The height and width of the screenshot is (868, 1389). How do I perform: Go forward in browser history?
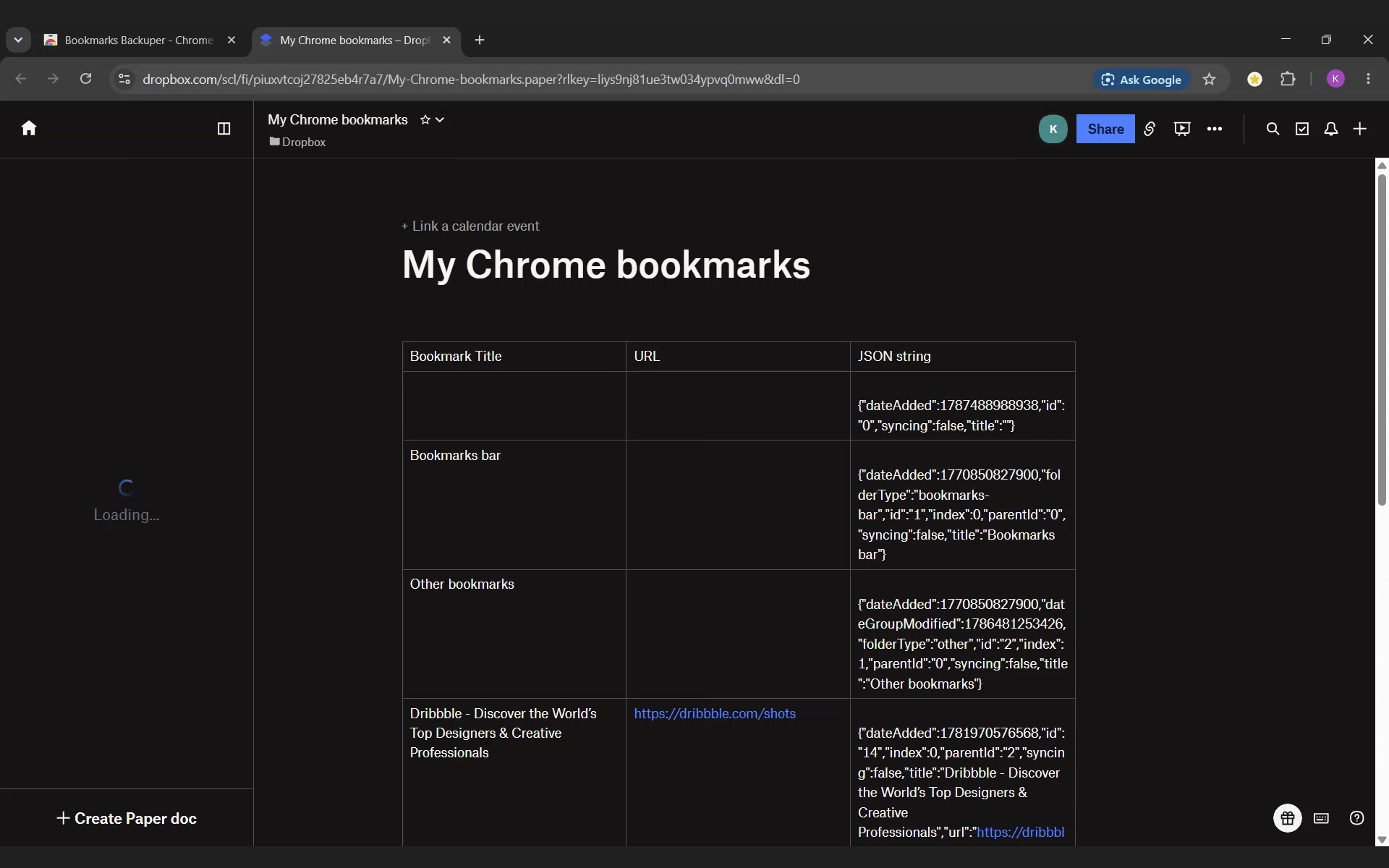click(53, 79)
